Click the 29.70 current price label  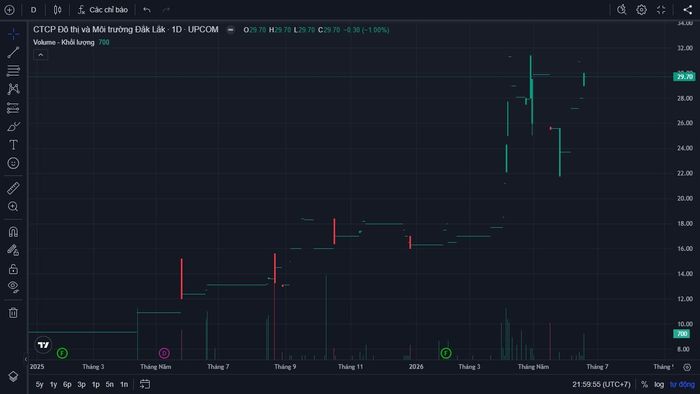coord(684,77)
